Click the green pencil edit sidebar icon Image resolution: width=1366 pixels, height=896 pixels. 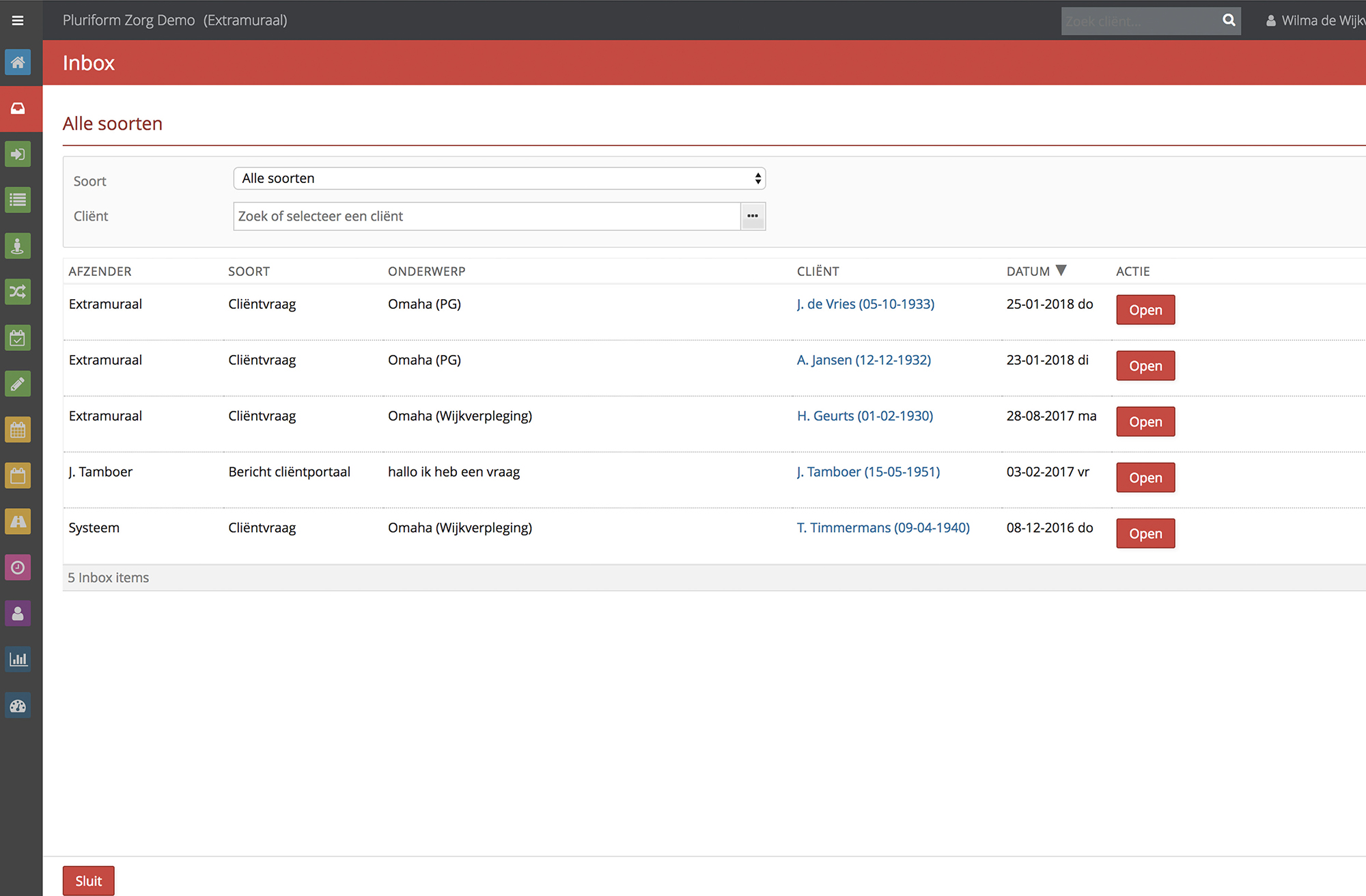coord(18,384)
